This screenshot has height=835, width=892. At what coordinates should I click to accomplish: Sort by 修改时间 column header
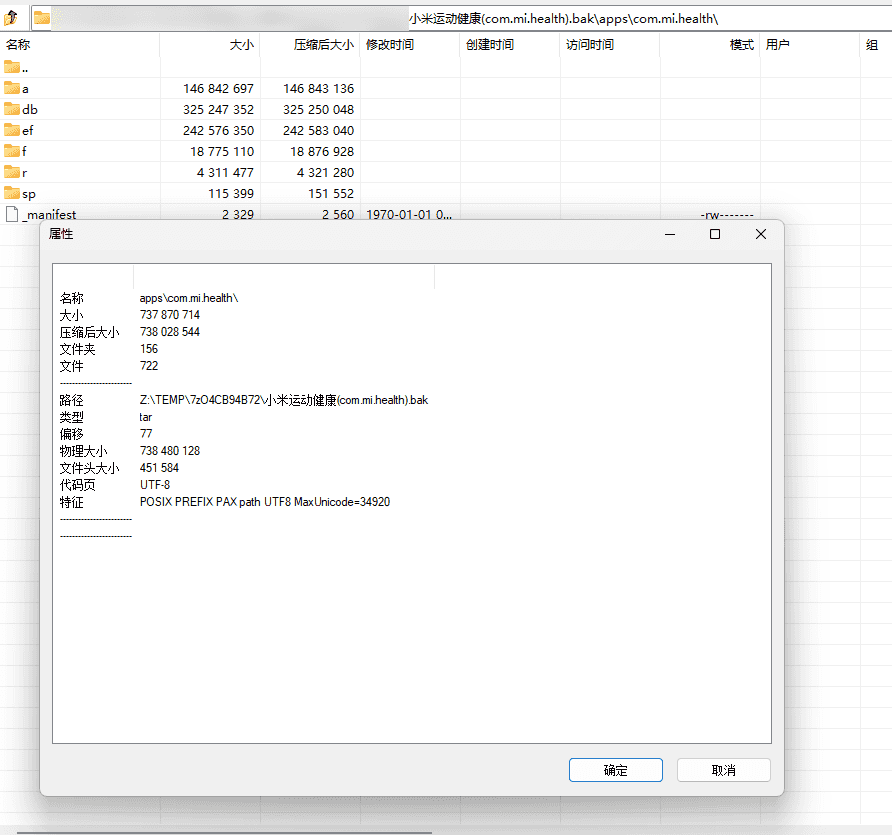click(390, 45)
